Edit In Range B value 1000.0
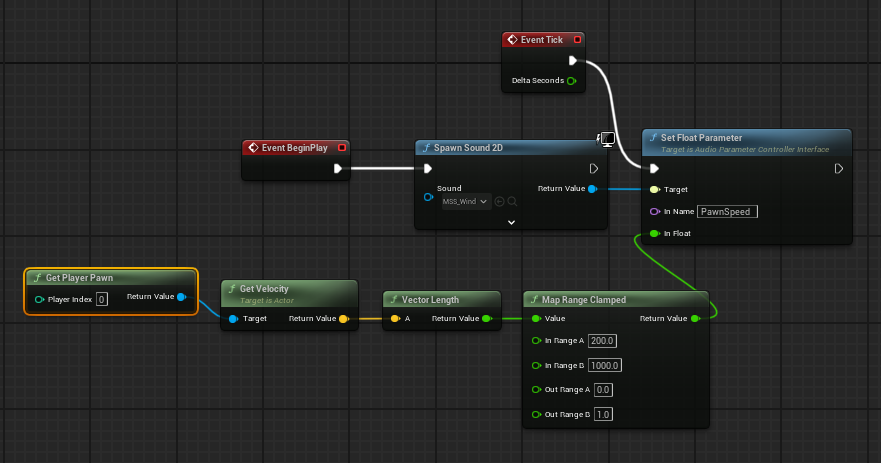 [605, 365]
